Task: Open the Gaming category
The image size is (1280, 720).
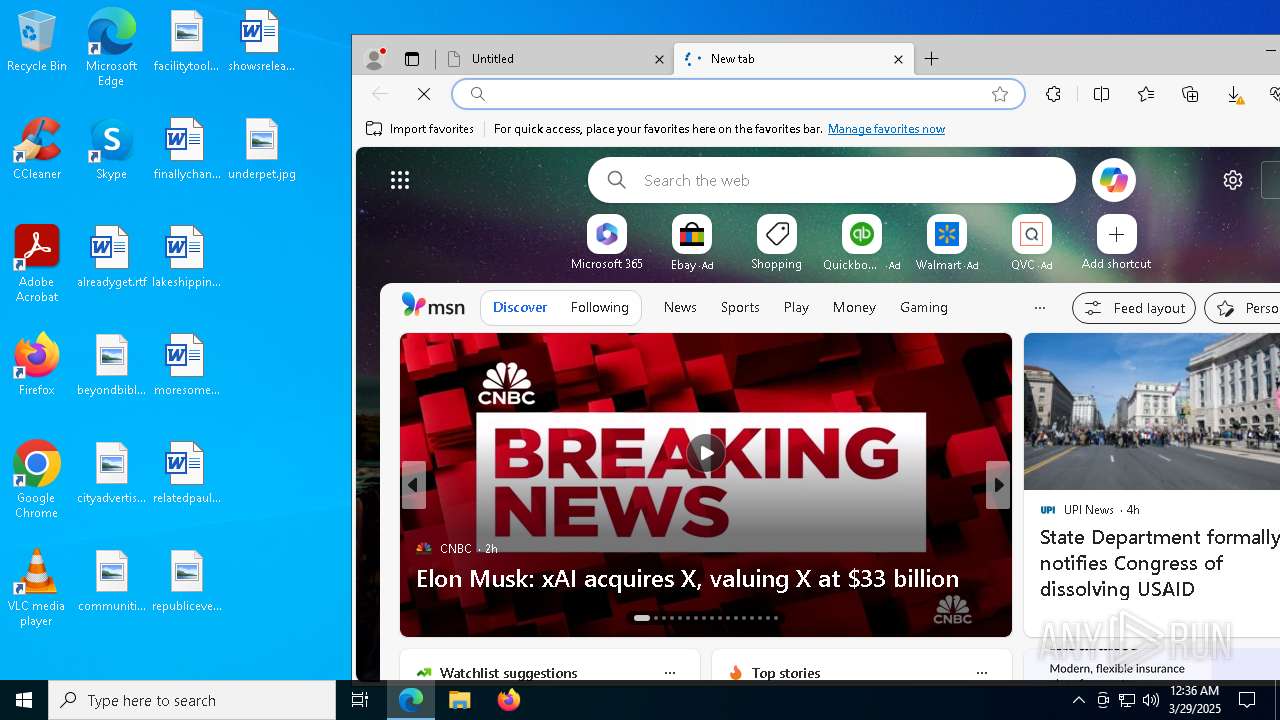Action: 924,307
